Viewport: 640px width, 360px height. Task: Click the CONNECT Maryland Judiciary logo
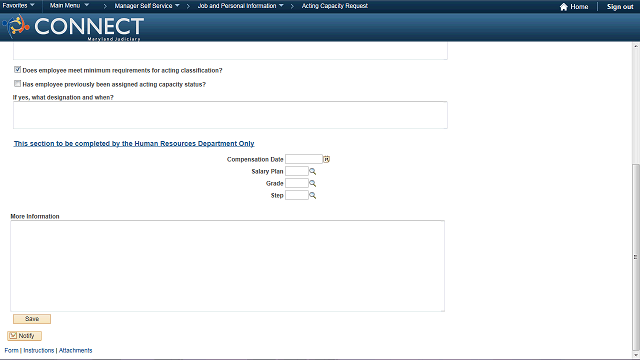tap(73, 27)
